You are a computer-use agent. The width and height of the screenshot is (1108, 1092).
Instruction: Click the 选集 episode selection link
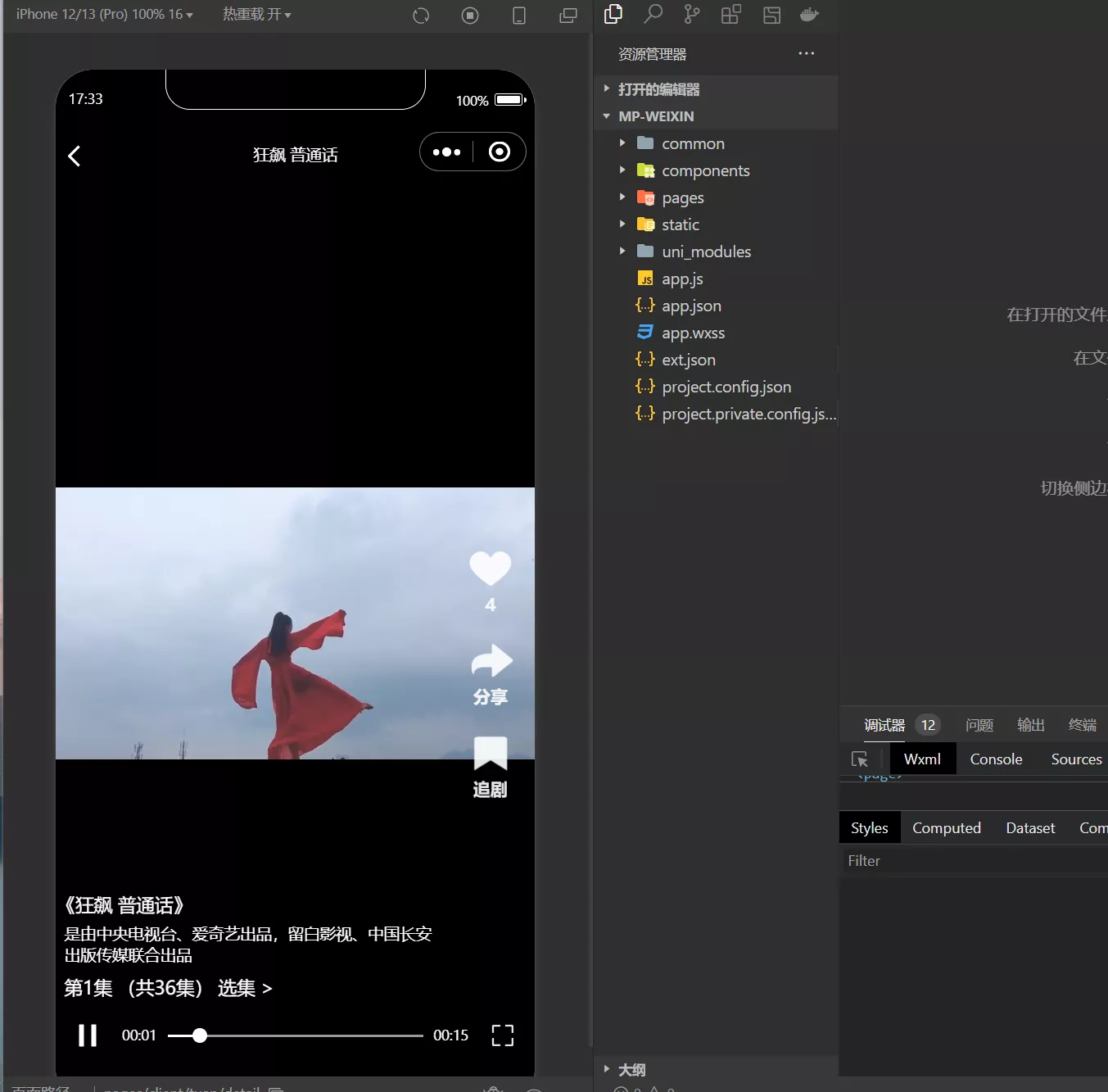pos(244,989)
